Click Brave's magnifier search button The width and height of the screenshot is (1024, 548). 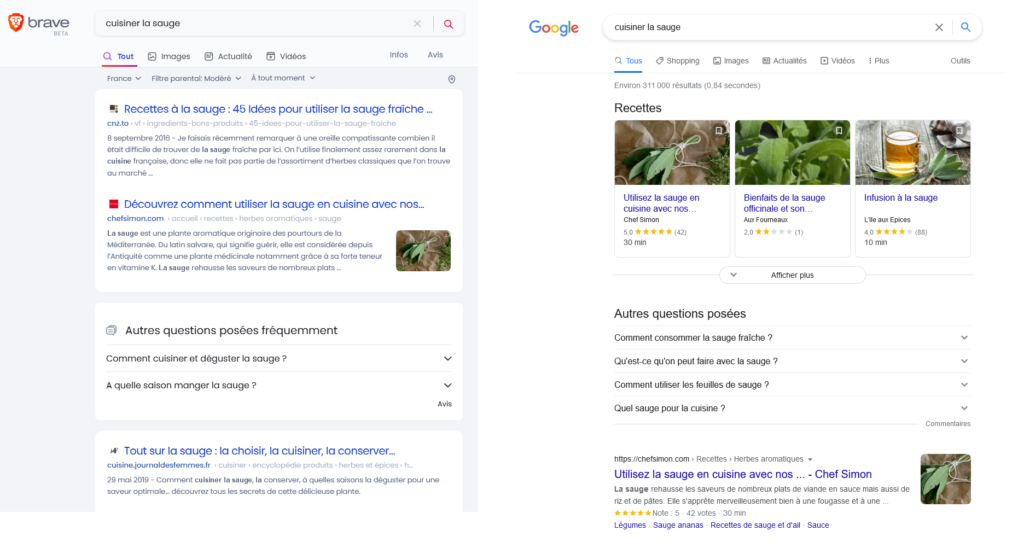click(449, 24)
